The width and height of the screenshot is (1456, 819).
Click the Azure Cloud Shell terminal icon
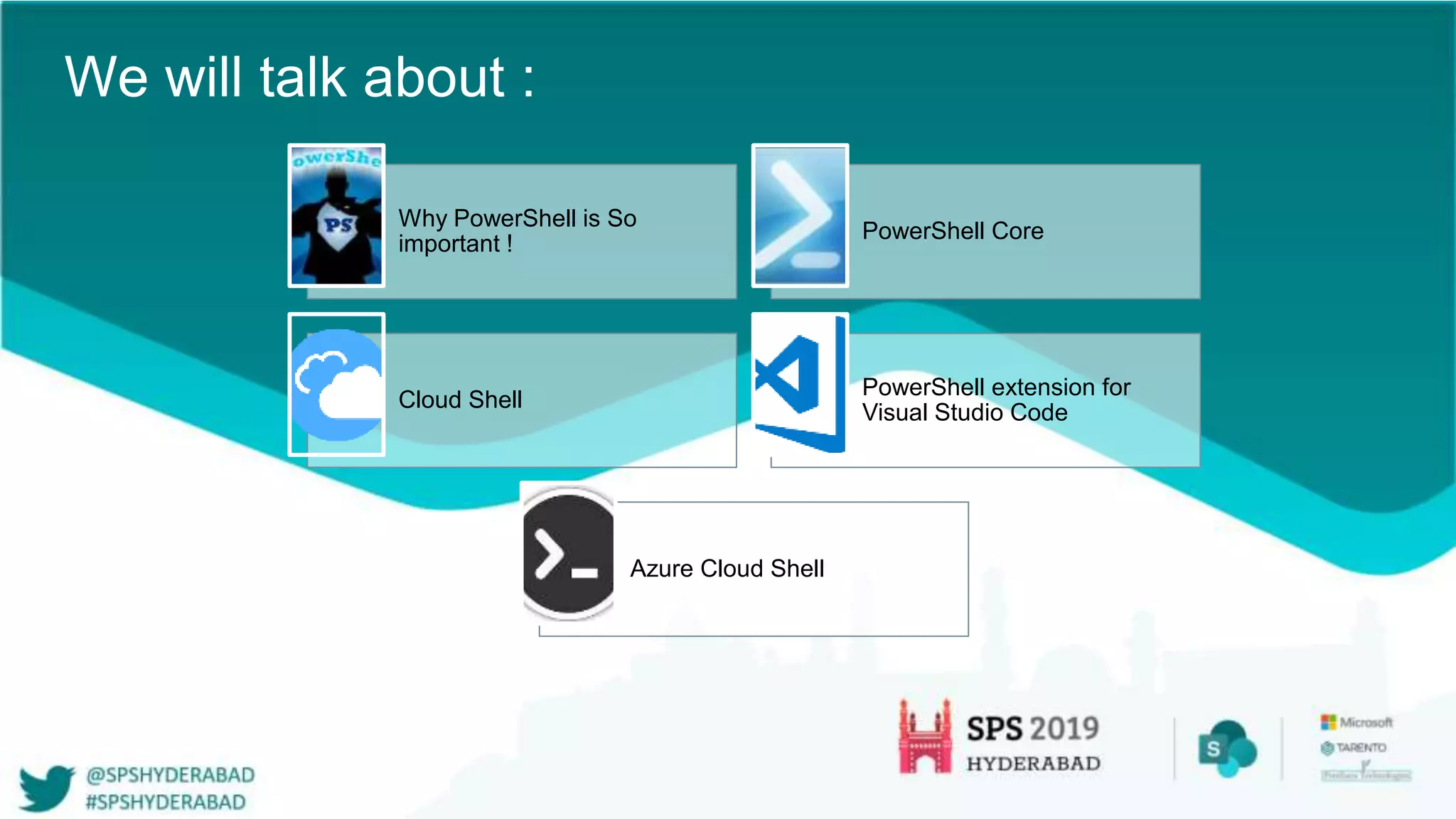click(568, 552)
